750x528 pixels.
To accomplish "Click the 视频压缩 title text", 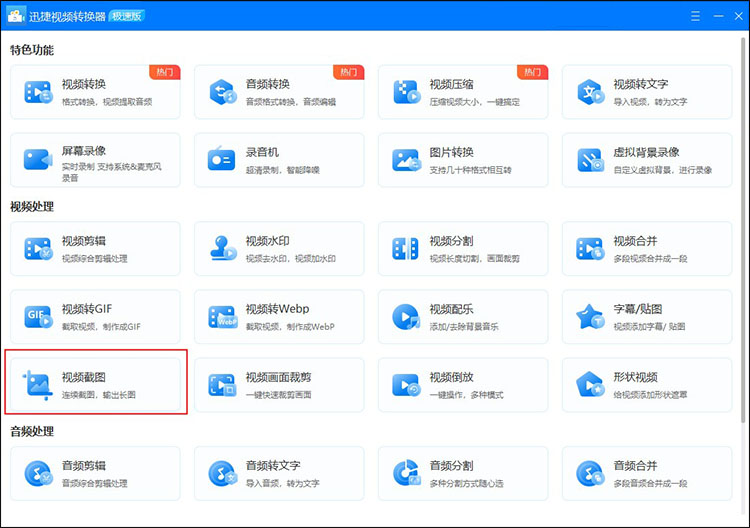I will click(x=452, y=84).
